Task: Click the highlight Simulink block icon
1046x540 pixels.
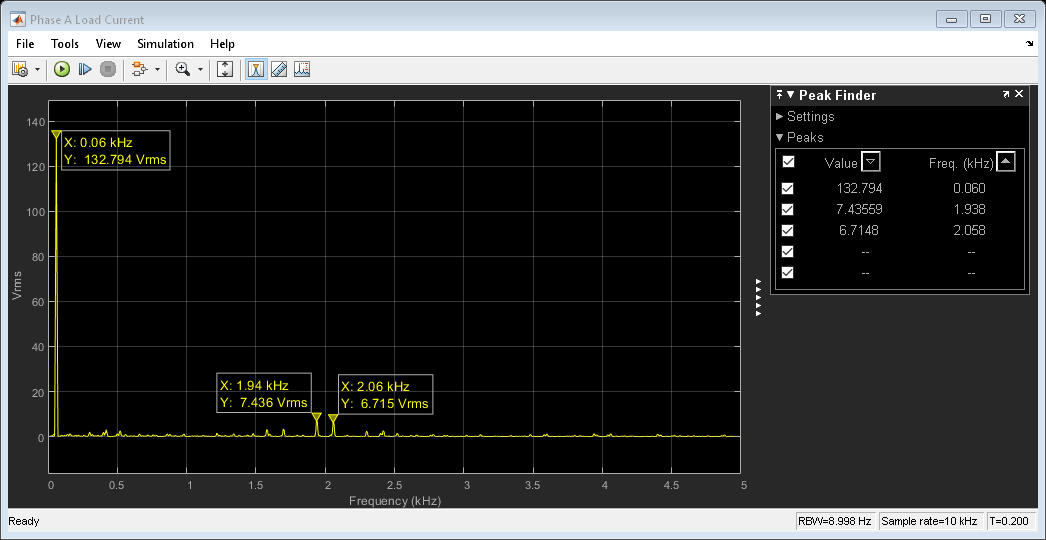Action: (139, 69)
